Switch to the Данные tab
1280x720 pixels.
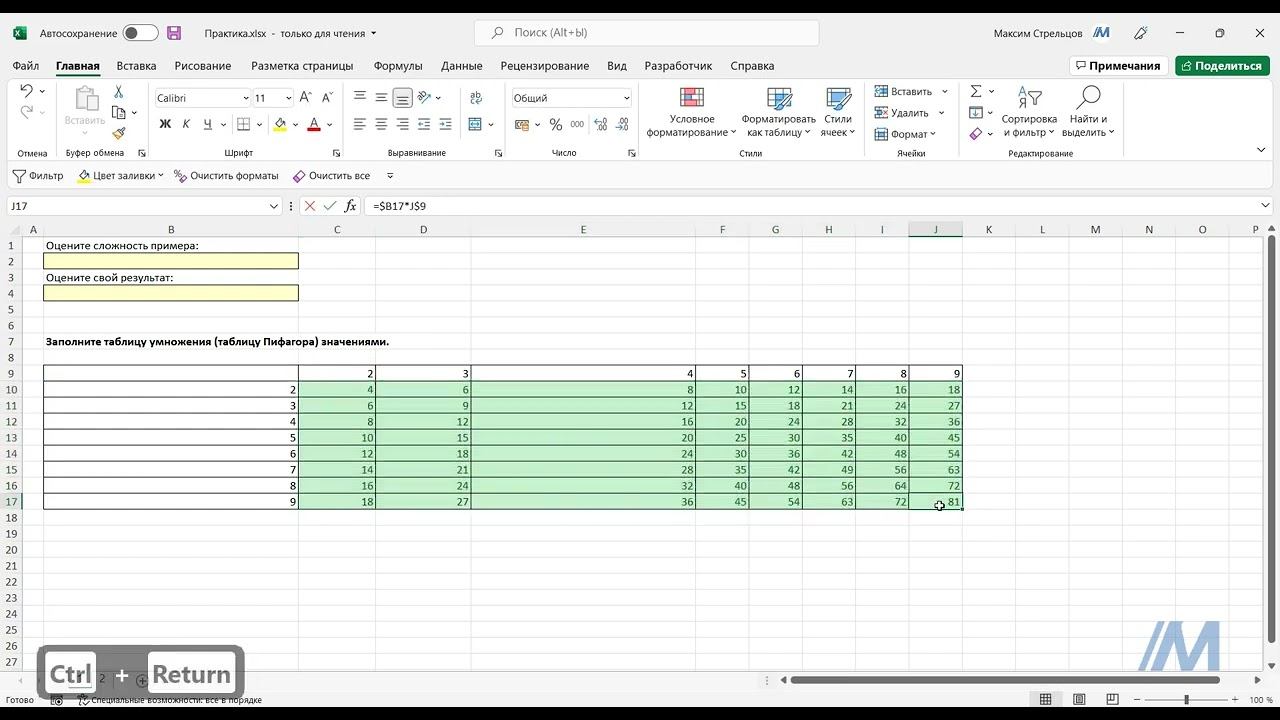coord(462,66)
